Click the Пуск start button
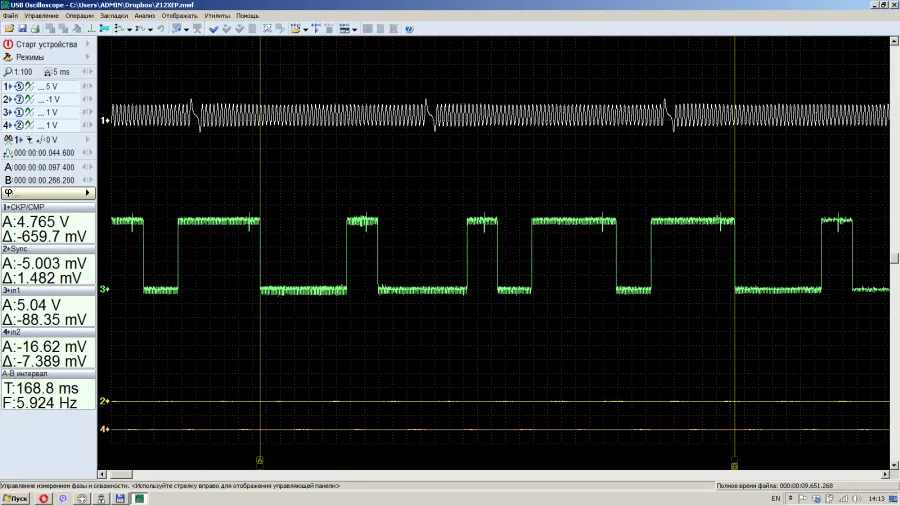This screenshot has width=900, height=506. [x=15, y=499]
